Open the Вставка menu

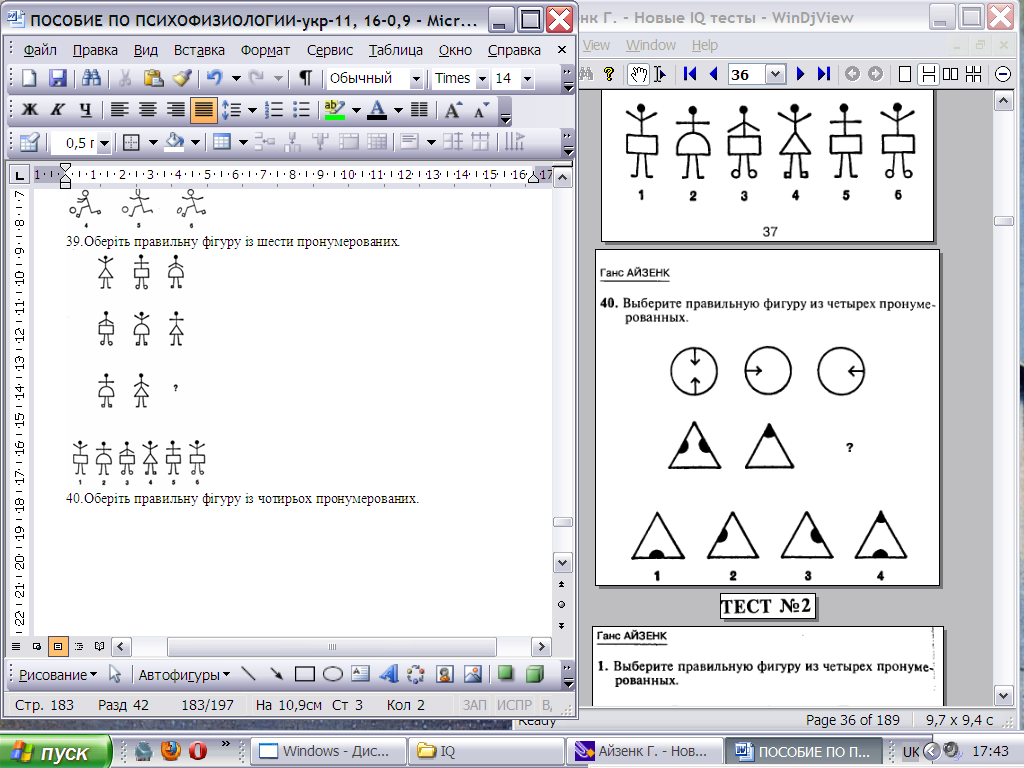[x=199, y=50]
